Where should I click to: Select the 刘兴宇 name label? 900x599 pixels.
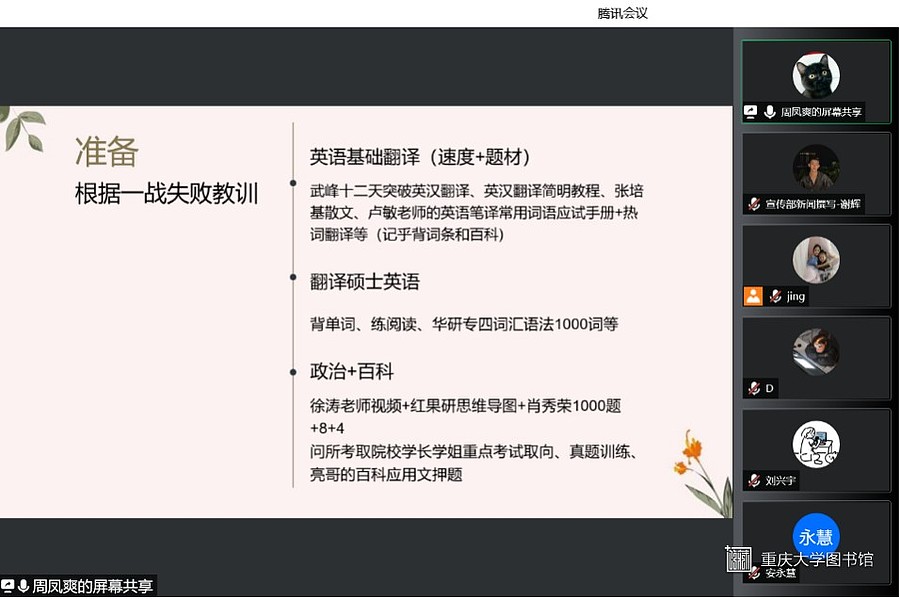click(x=780, y=481)
